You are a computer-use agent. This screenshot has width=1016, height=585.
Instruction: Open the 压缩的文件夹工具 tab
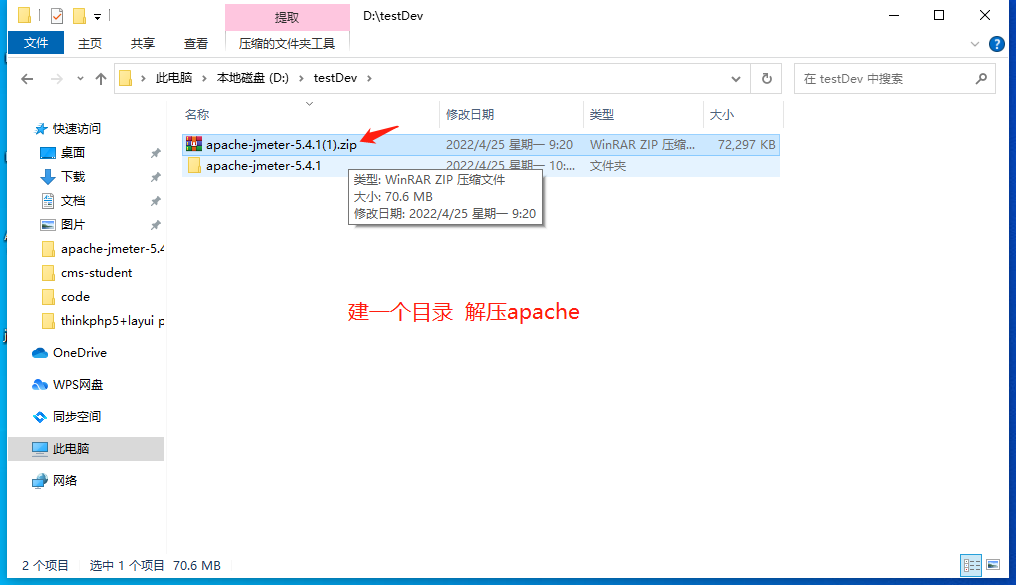[287, 43]
